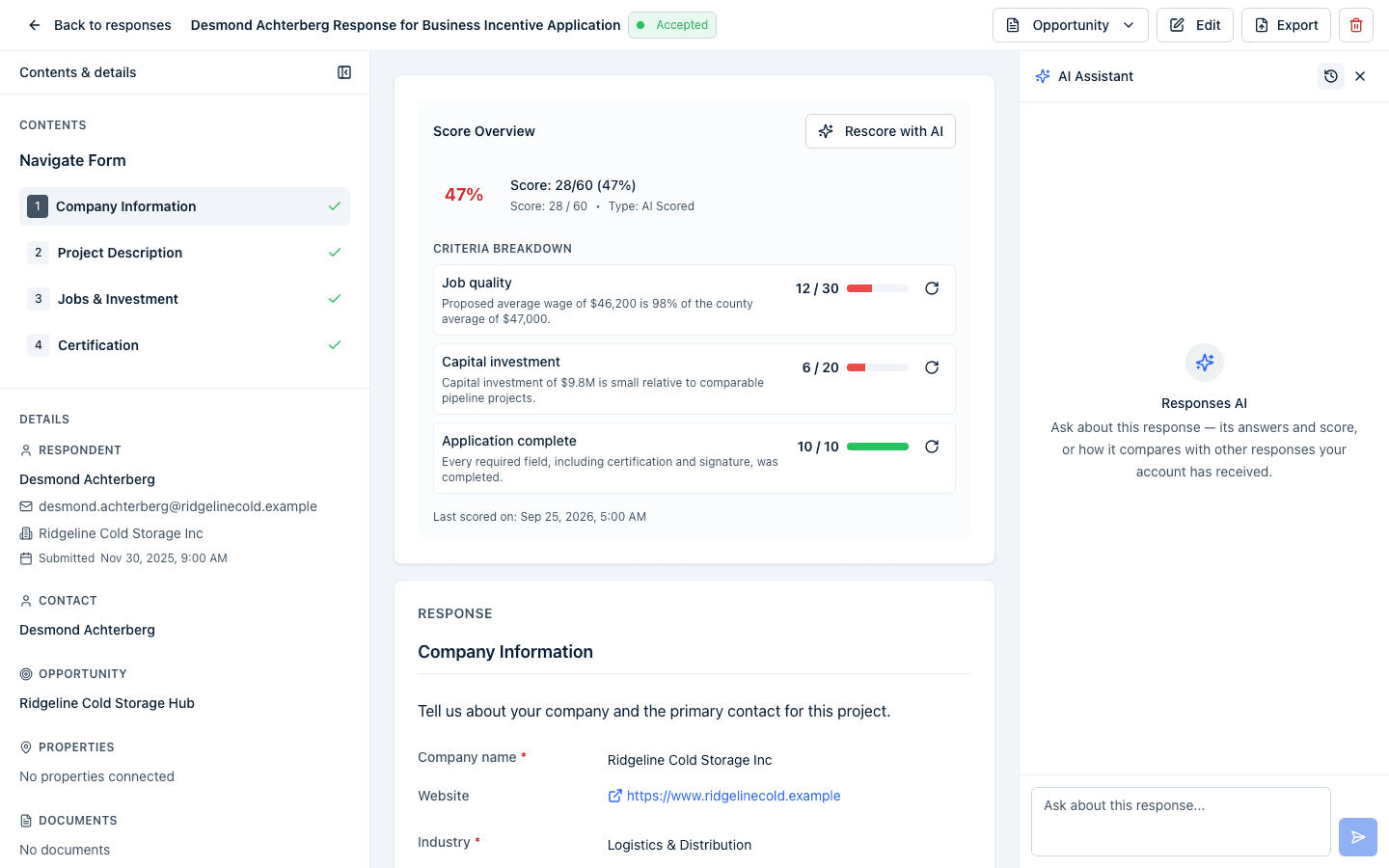Click the Company name value field
1389x868 pixels.
click(x=690, y=760)
